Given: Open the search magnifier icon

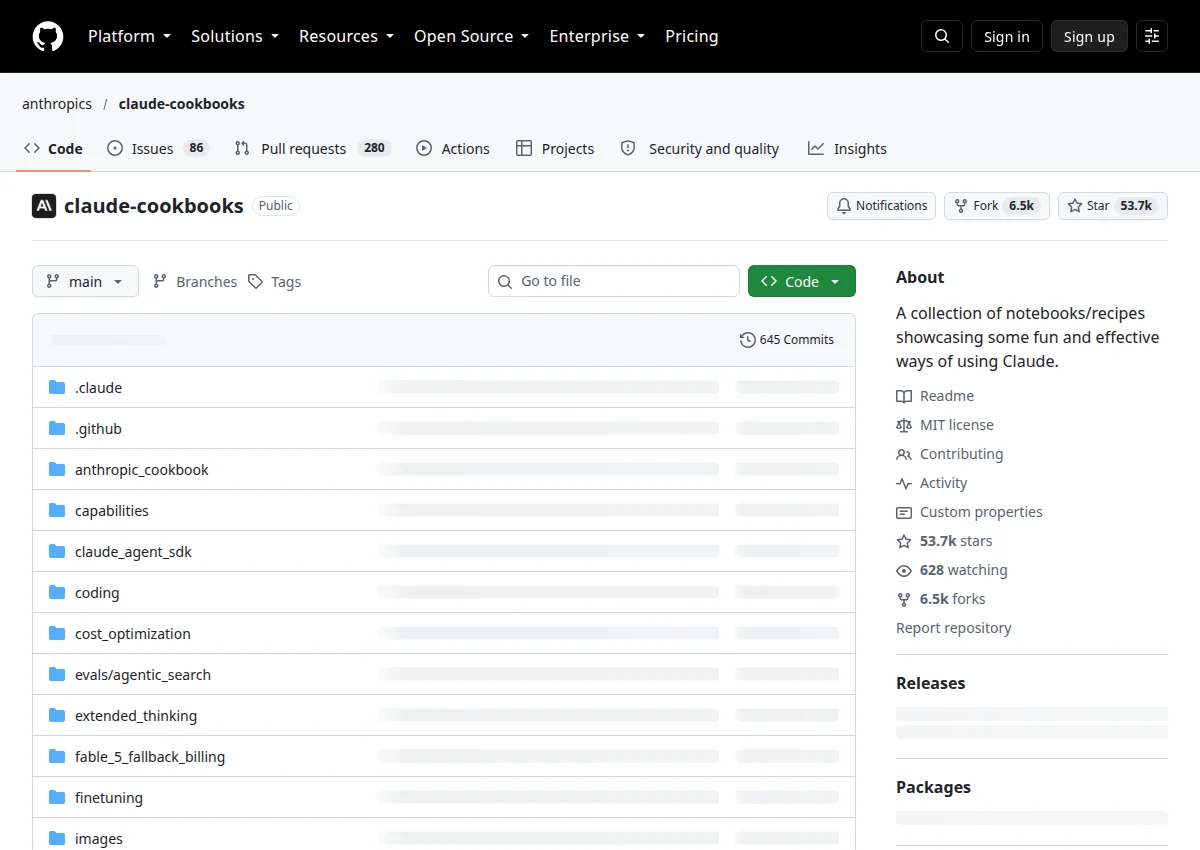Looking at the screenshot, I should 942,36.
